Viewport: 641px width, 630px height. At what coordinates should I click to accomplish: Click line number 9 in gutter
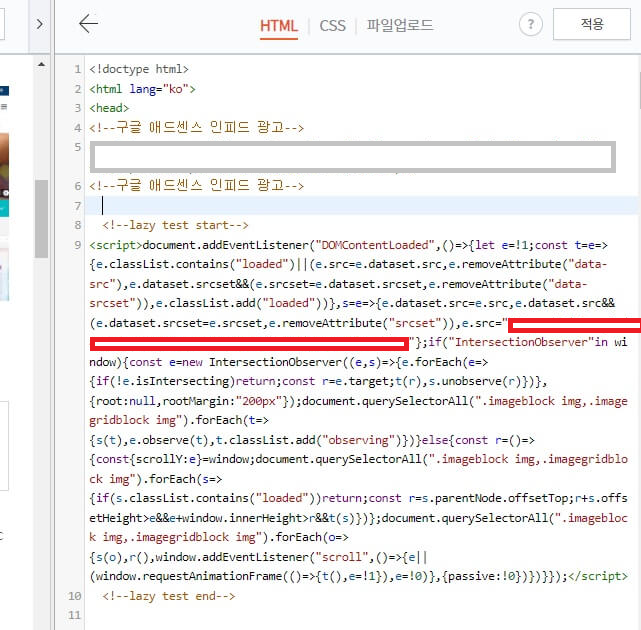tap(78, 245)
